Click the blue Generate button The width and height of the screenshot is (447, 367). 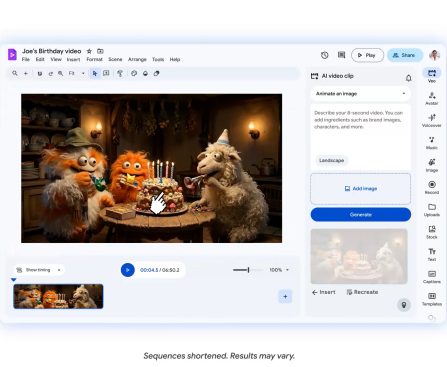pyautogui.click(x=361, y=214)
